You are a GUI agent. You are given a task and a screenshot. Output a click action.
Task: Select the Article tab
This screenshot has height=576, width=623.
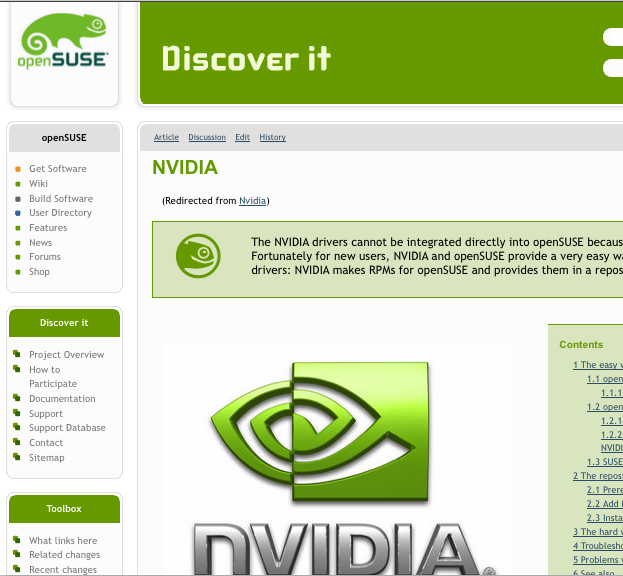(166, 137)
